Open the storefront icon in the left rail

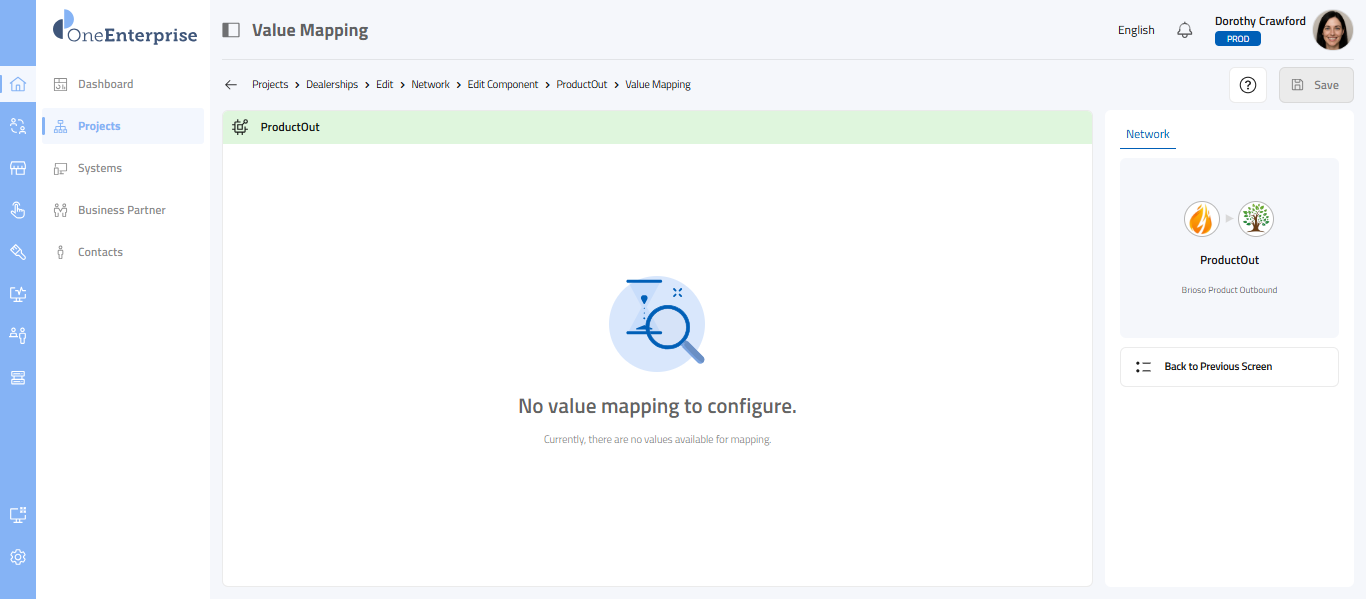tap(18, 168)
